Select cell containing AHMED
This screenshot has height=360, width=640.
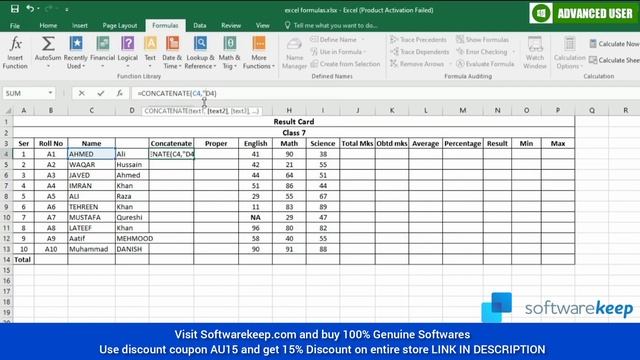click(x=91, y=154)
